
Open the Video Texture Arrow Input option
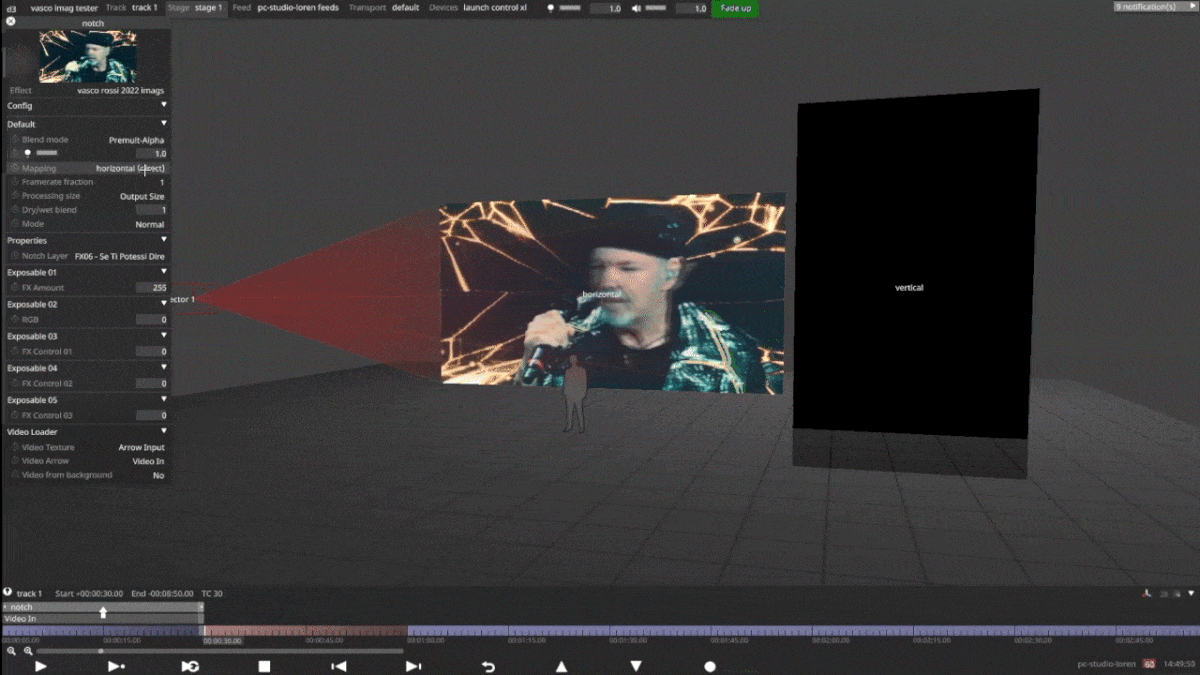pos(141,447)
